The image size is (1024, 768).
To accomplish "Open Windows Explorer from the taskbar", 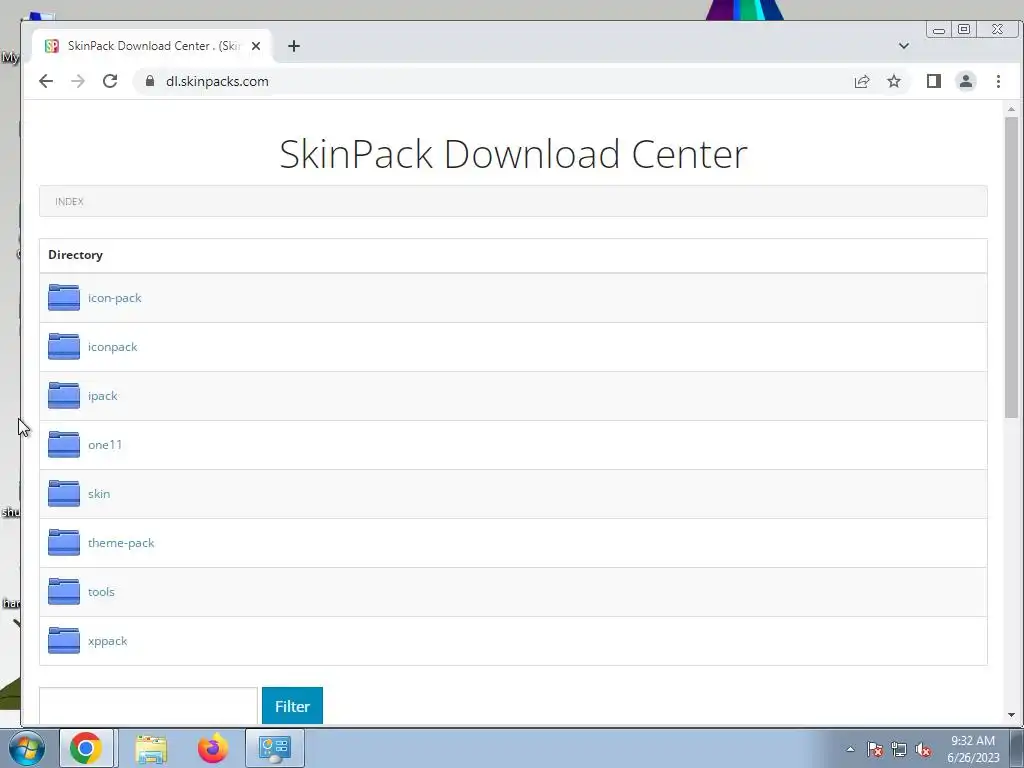I will [x=151, y=748].
